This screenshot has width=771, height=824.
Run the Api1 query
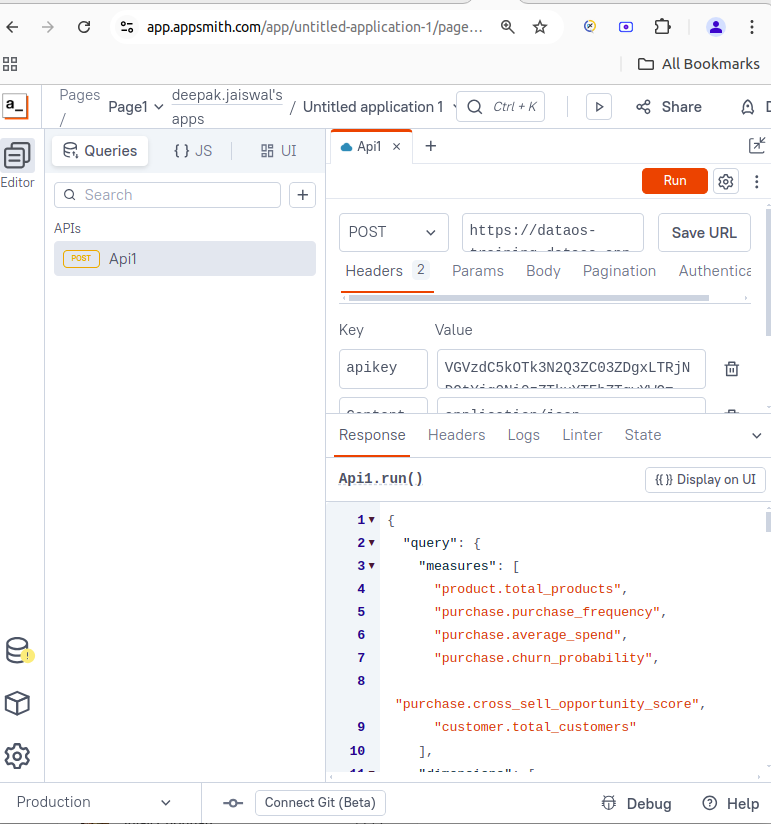coord(675,181)
